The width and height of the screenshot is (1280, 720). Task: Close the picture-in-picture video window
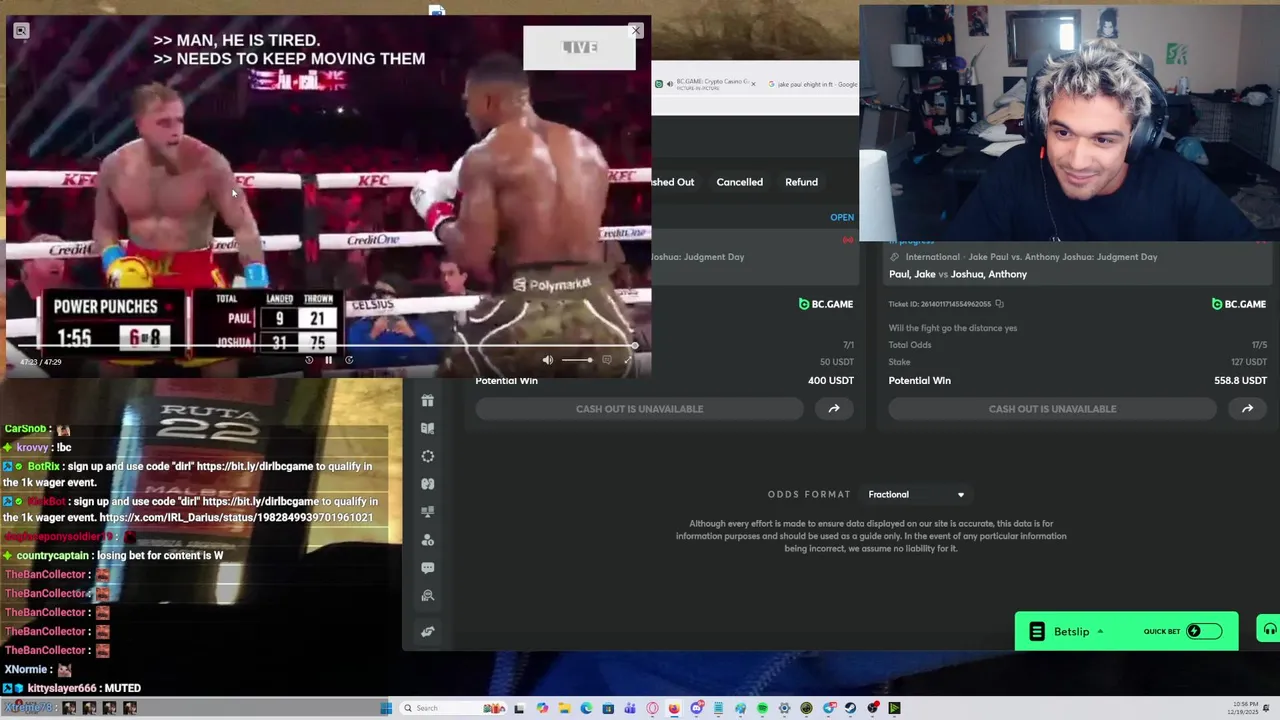point(635,31)
